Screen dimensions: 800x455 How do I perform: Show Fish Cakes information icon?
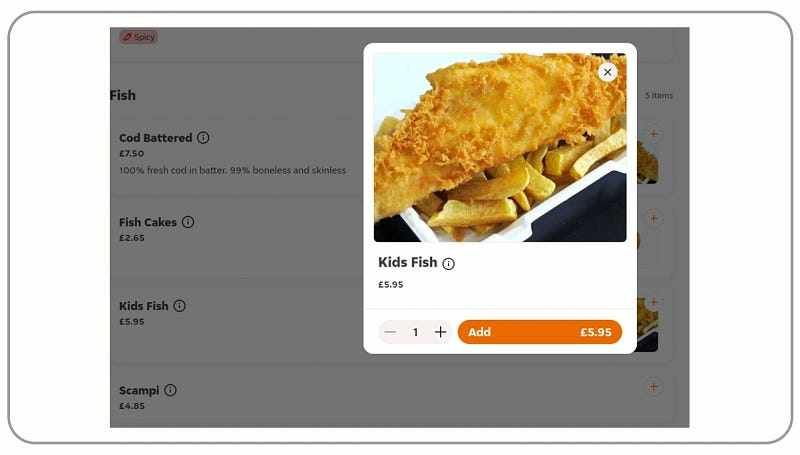tap(188, 222)
